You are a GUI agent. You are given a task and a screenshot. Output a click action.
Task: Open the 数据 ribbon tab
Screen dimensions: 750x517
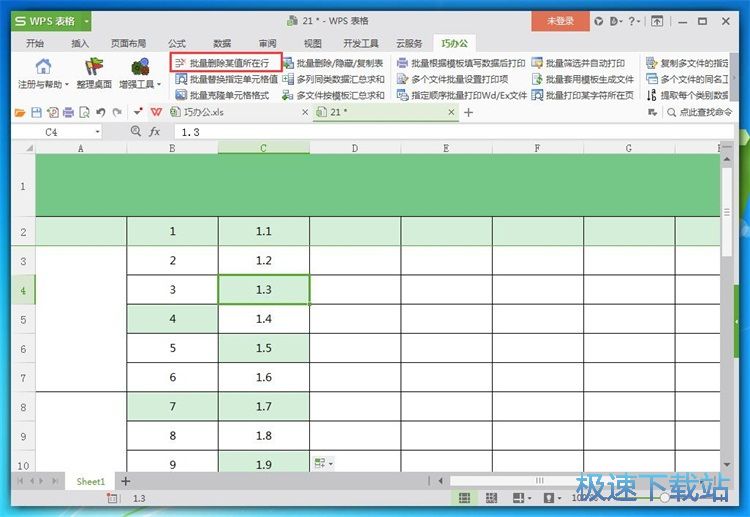tap(222, 44)
